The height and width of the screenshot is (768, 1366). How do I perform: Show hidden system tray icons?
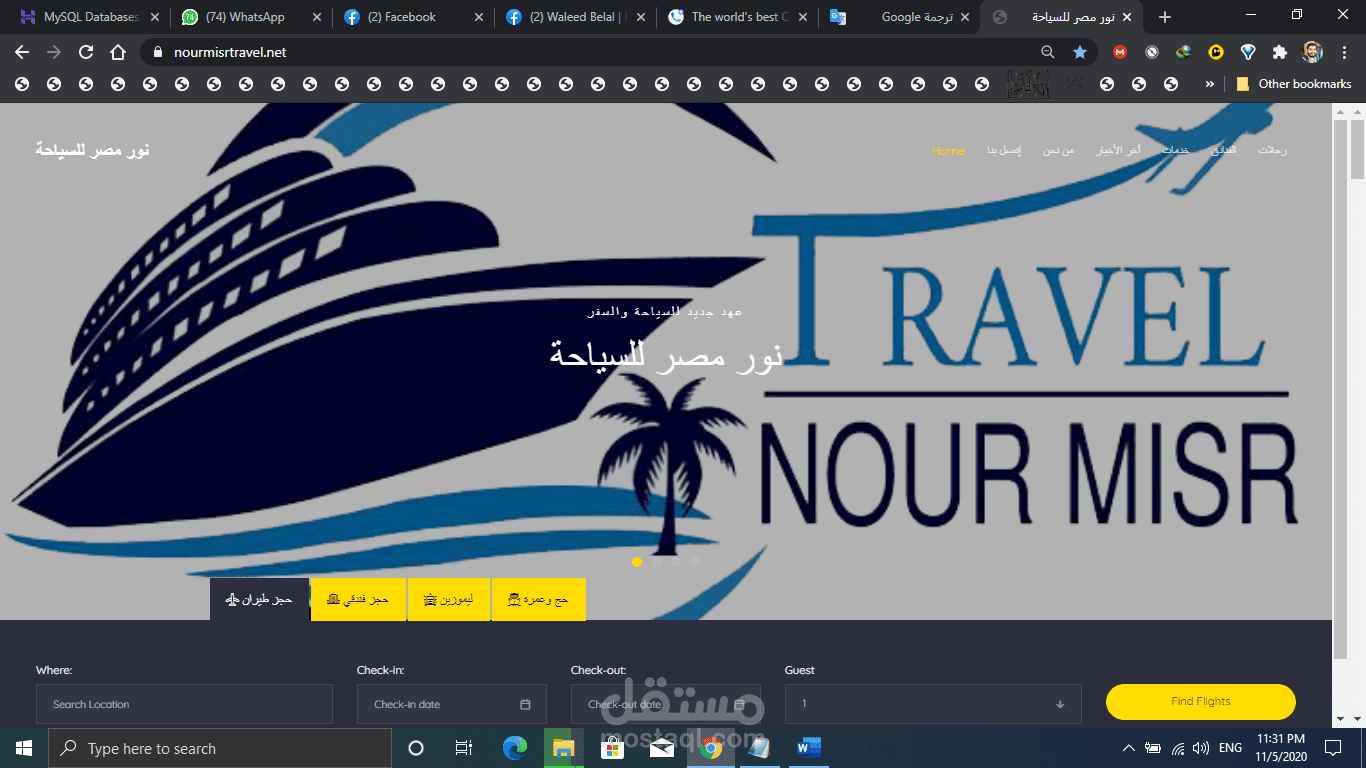tap(1129, 748)
